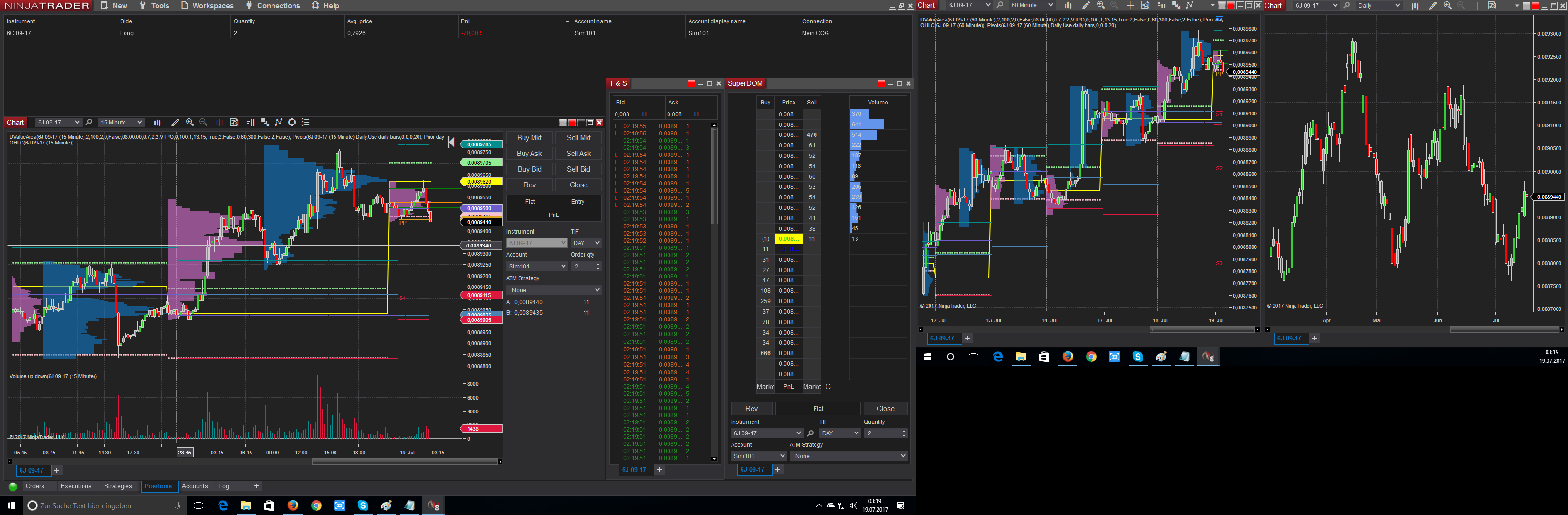This screenshot has width=1568, height=515.
Task: Select the drawing pencil in 15 Minute chart
Action: 175,122
